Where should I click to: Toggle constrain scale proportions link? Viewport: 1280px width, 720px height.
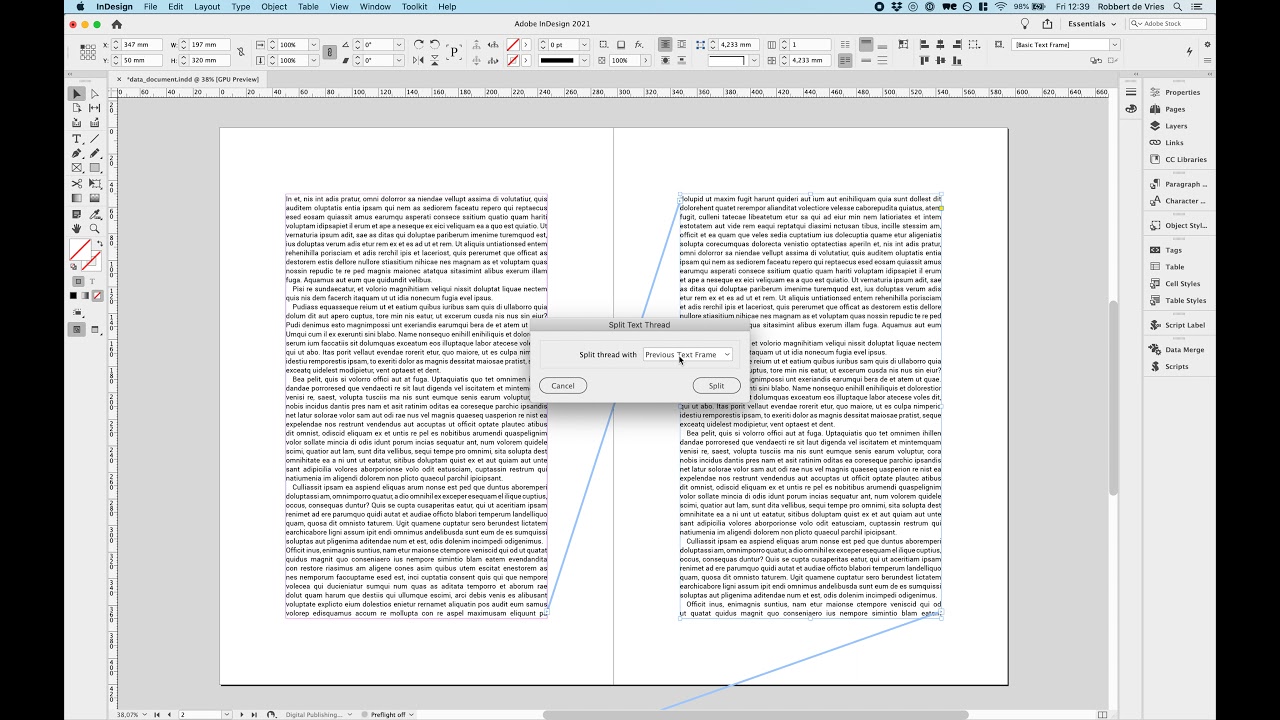(330, 52)
